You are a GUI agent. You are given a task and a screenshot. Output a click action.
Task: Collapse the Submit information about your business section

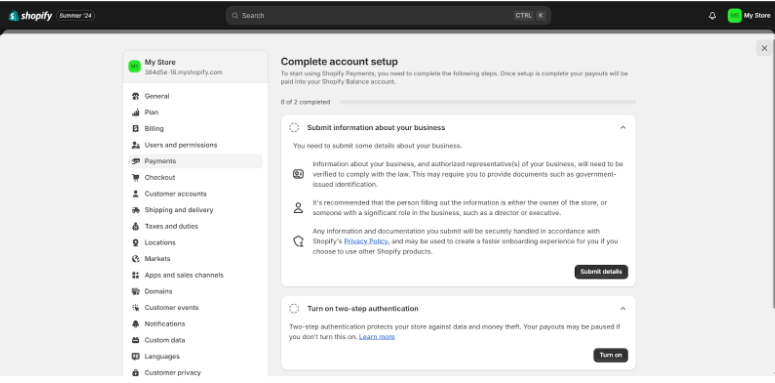[x=623, y=128]
